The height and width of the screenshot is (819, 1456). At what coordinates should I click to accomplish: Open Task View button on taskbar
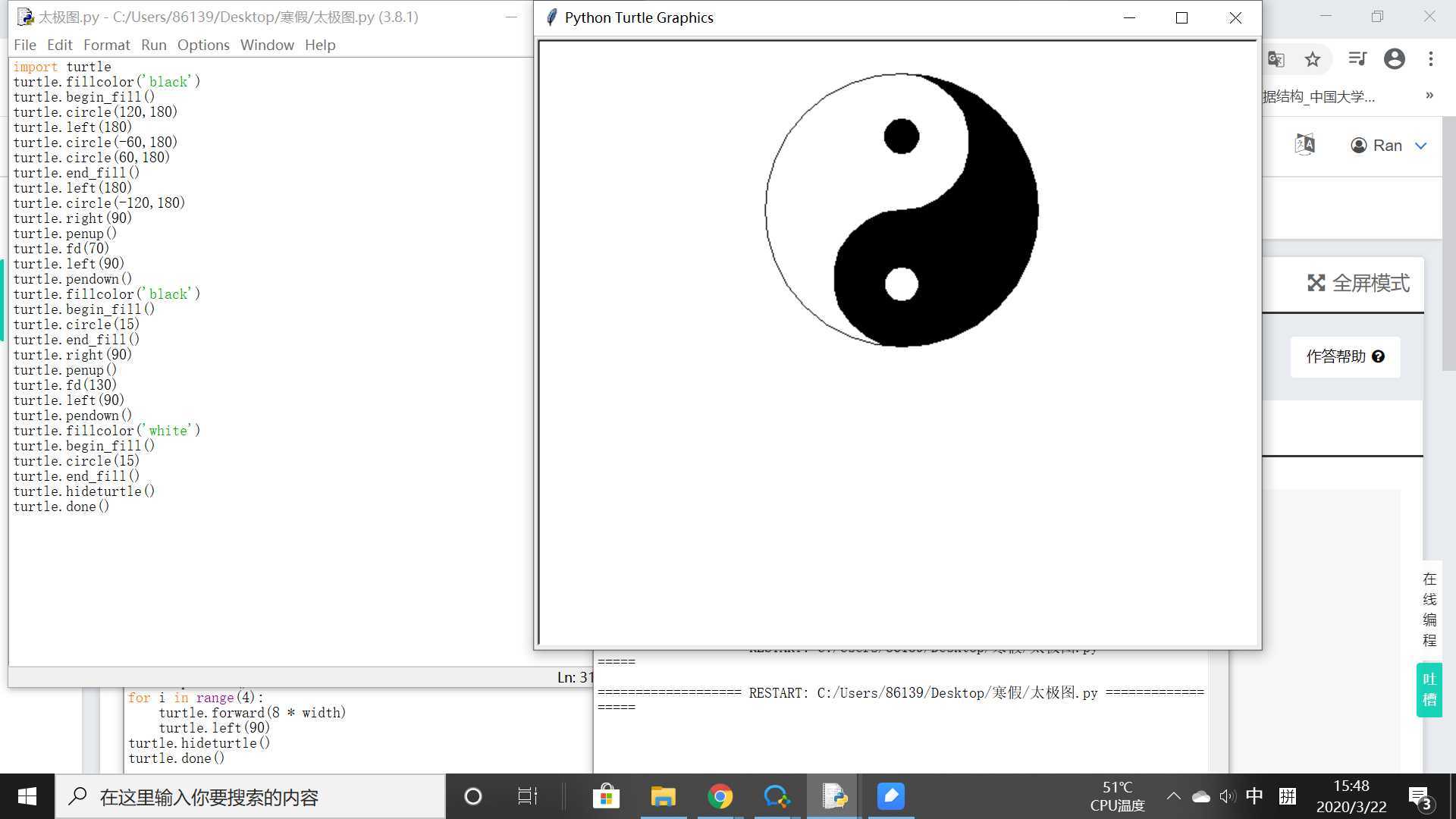pos(527,796)
